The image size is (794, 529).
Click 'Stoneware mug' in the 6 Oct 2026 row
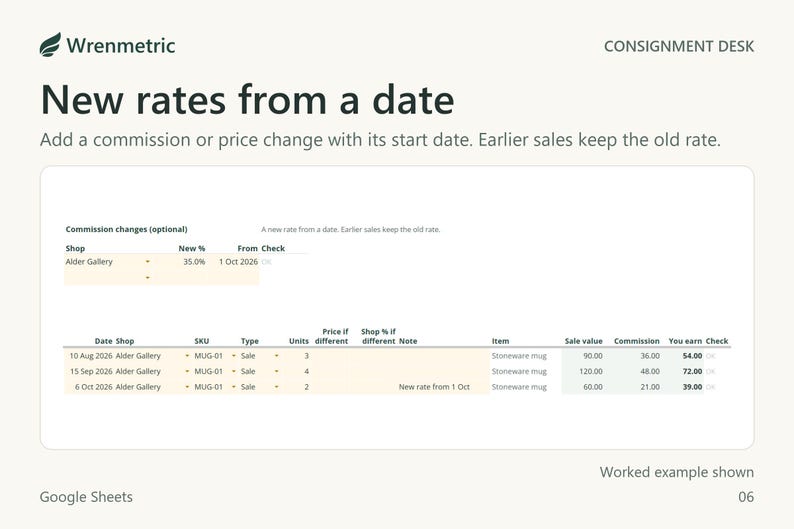click(519, 387)
